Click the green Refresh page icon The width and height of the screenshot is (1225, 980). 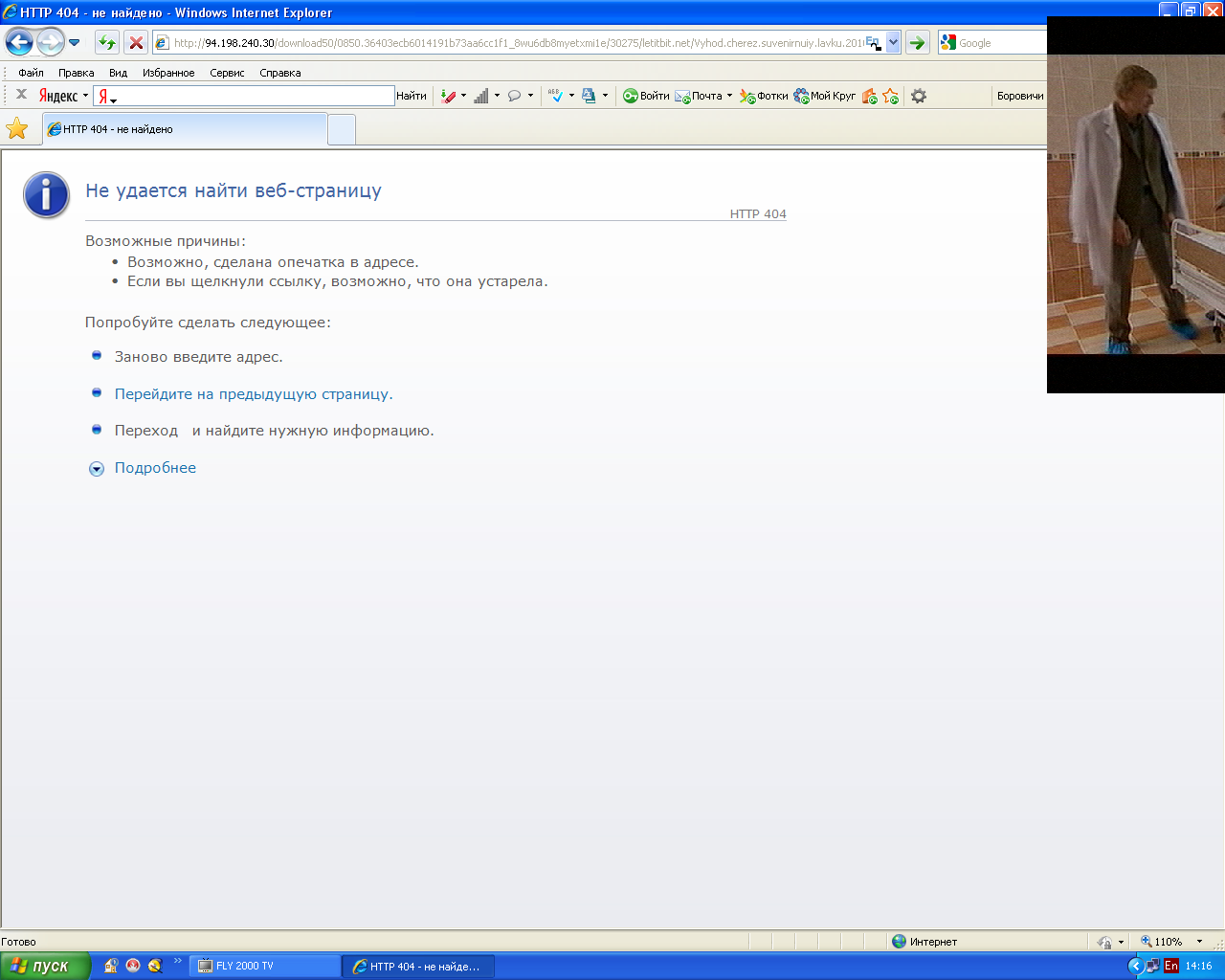[x=107, y=42]
